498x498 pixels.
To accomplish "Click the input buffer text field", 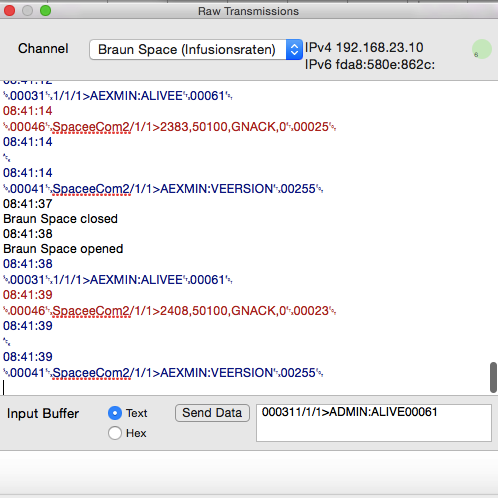I will 374,423.
